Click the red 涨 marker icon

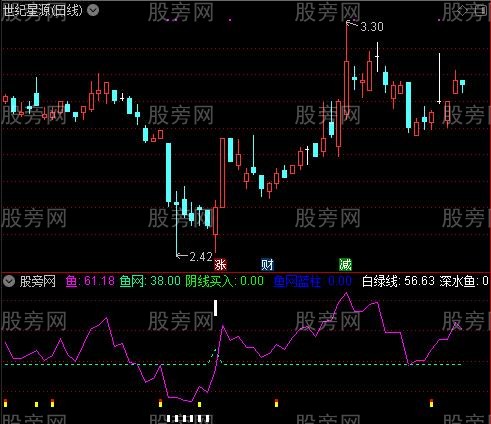click(220, 265)
